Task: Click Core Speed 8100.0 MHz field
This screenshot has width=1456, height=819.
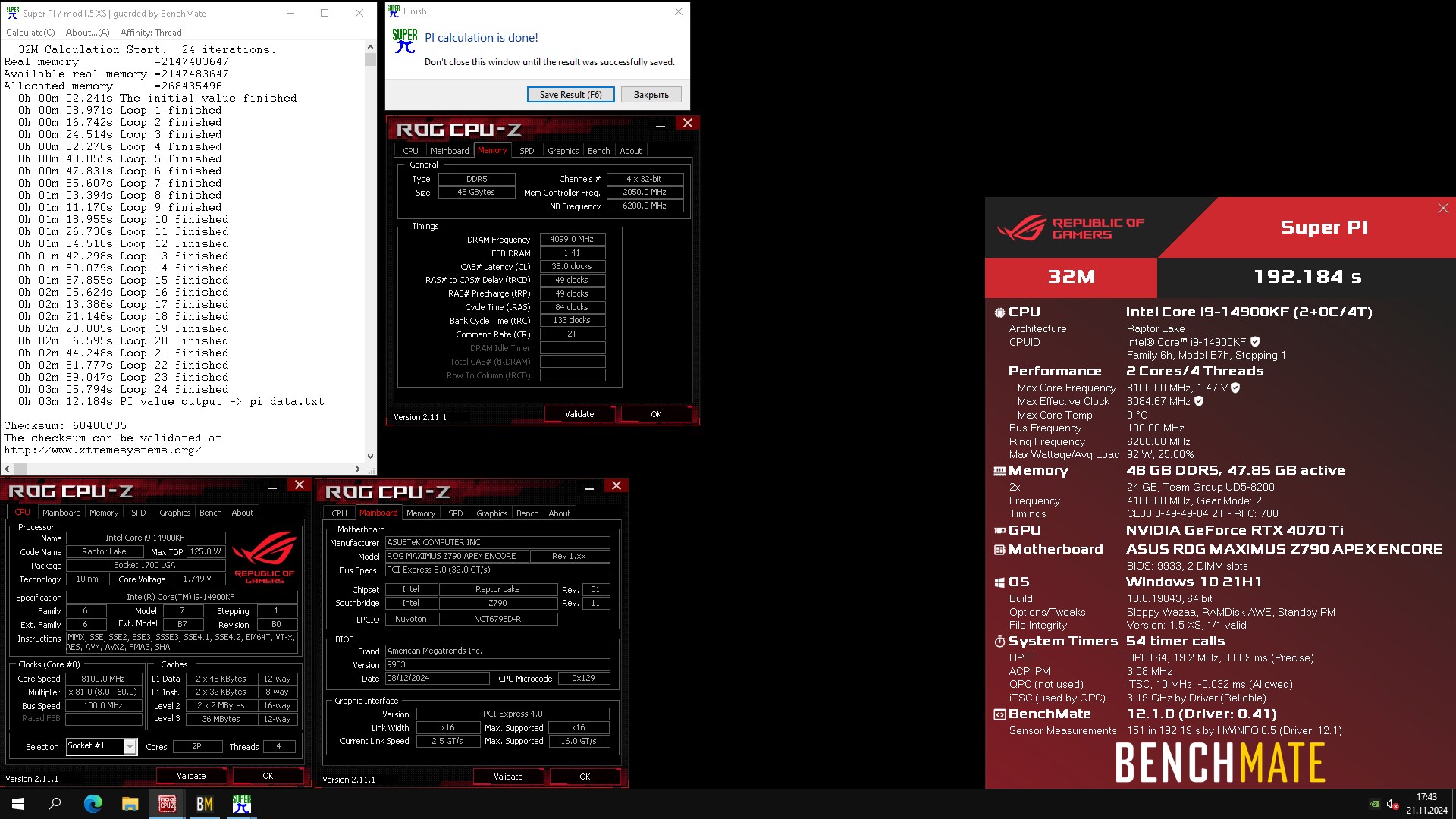Action: [x=103, y=679]
